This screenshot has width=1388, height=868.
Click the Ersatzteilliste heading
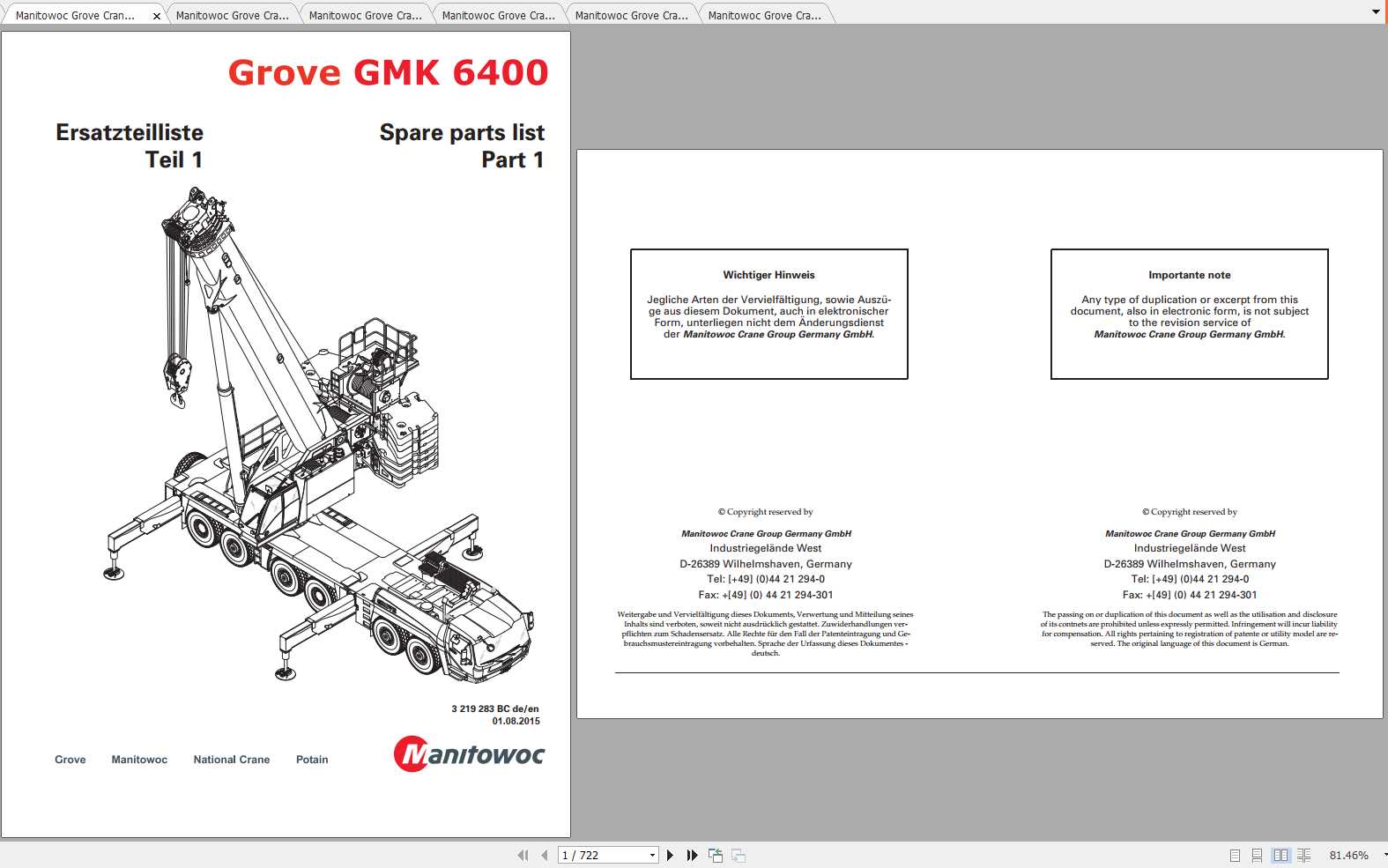coord(130,132)
